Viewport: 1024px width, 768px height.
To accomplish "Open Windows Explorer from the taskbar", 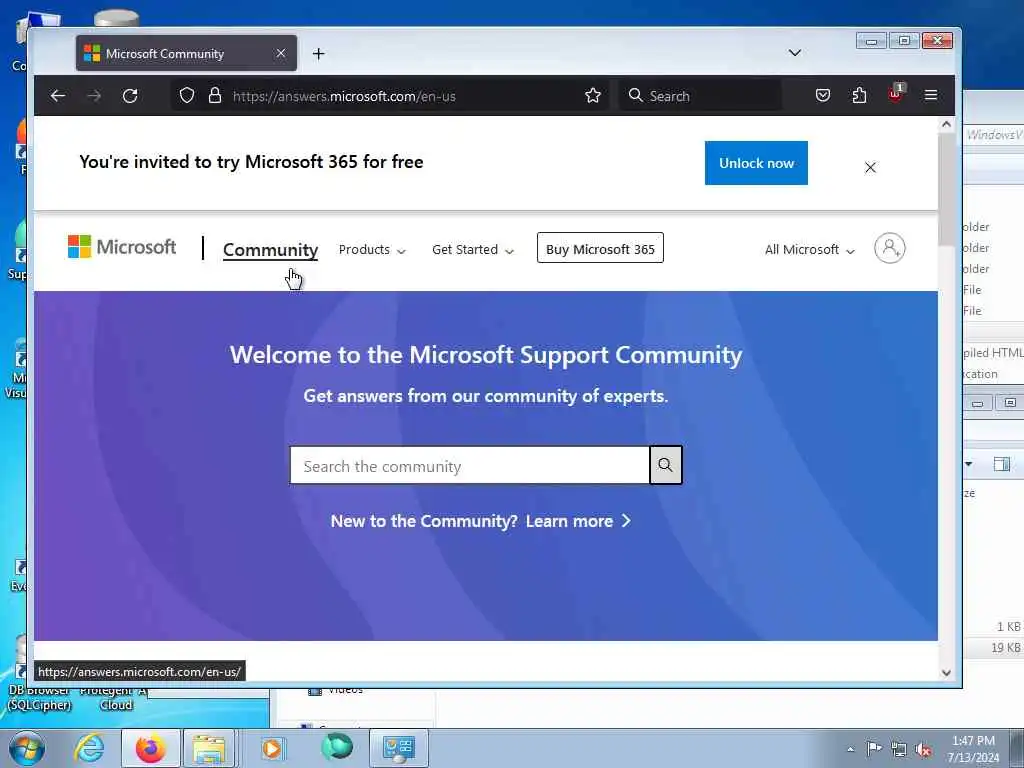I will pos(209,748).
